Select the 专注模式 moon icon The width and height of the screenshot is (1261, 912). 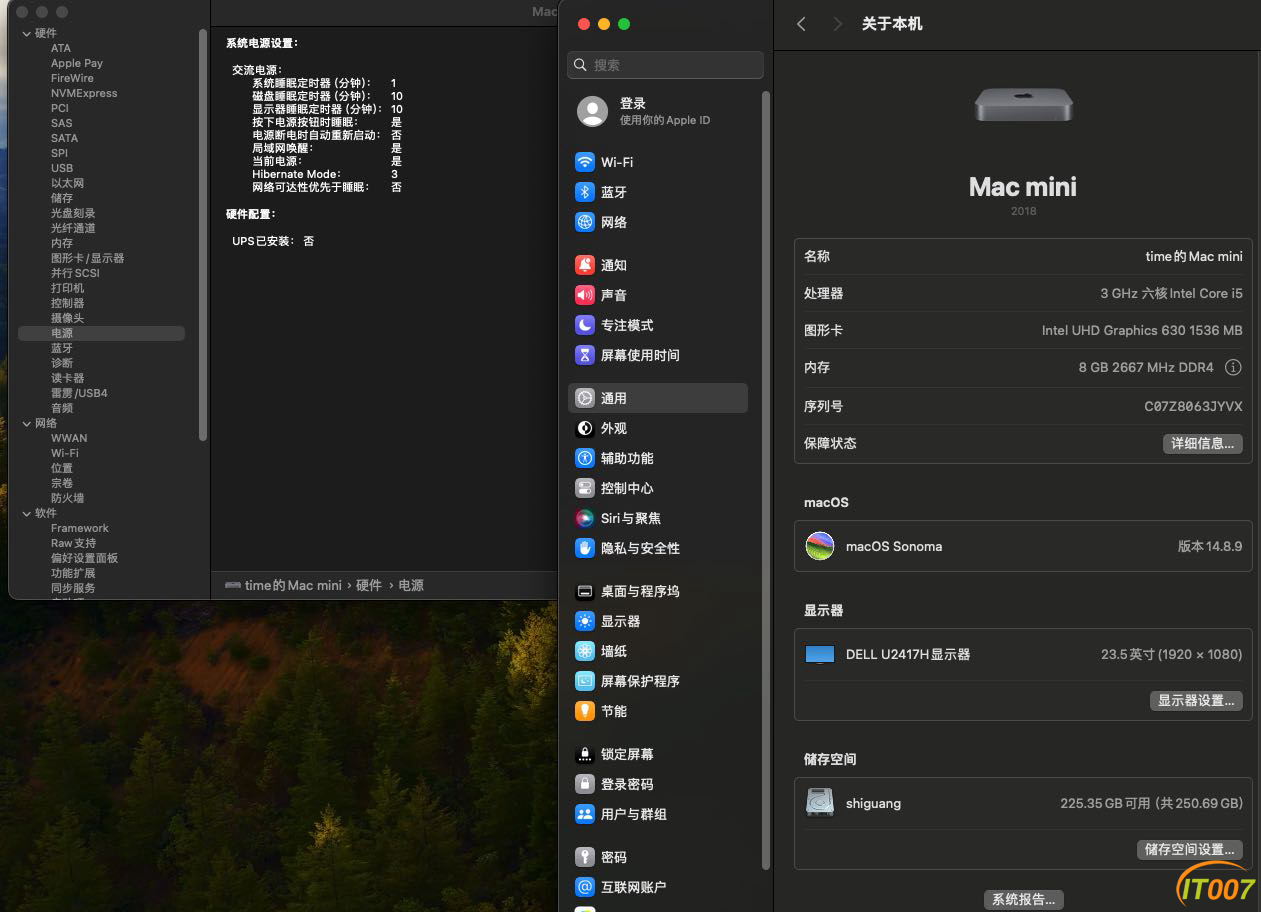585,325
